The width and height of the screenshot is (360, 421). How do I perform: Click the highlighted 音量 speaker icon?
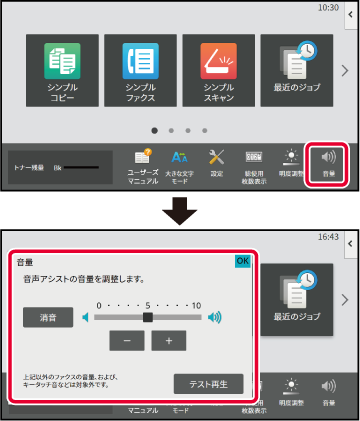pyautogui.click(x=328, y=164)
